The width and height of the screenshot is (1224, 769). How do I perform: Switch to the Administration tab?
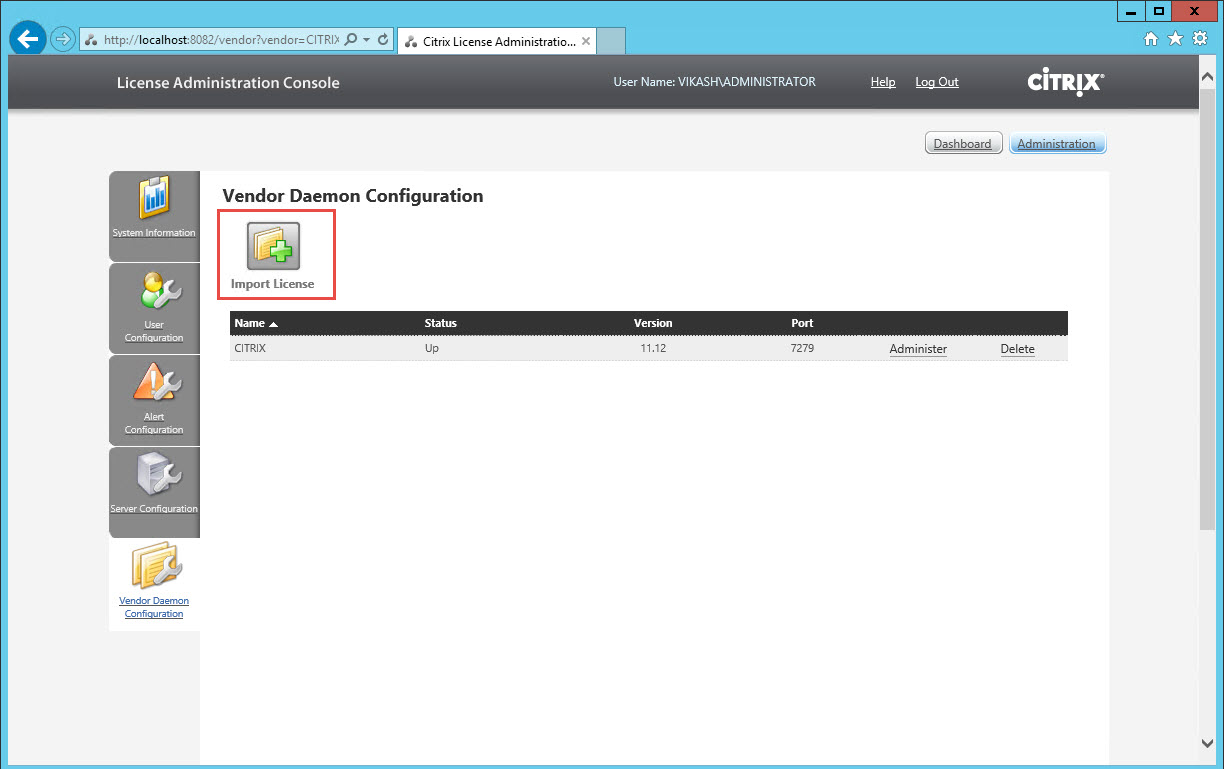(1057, 144)
